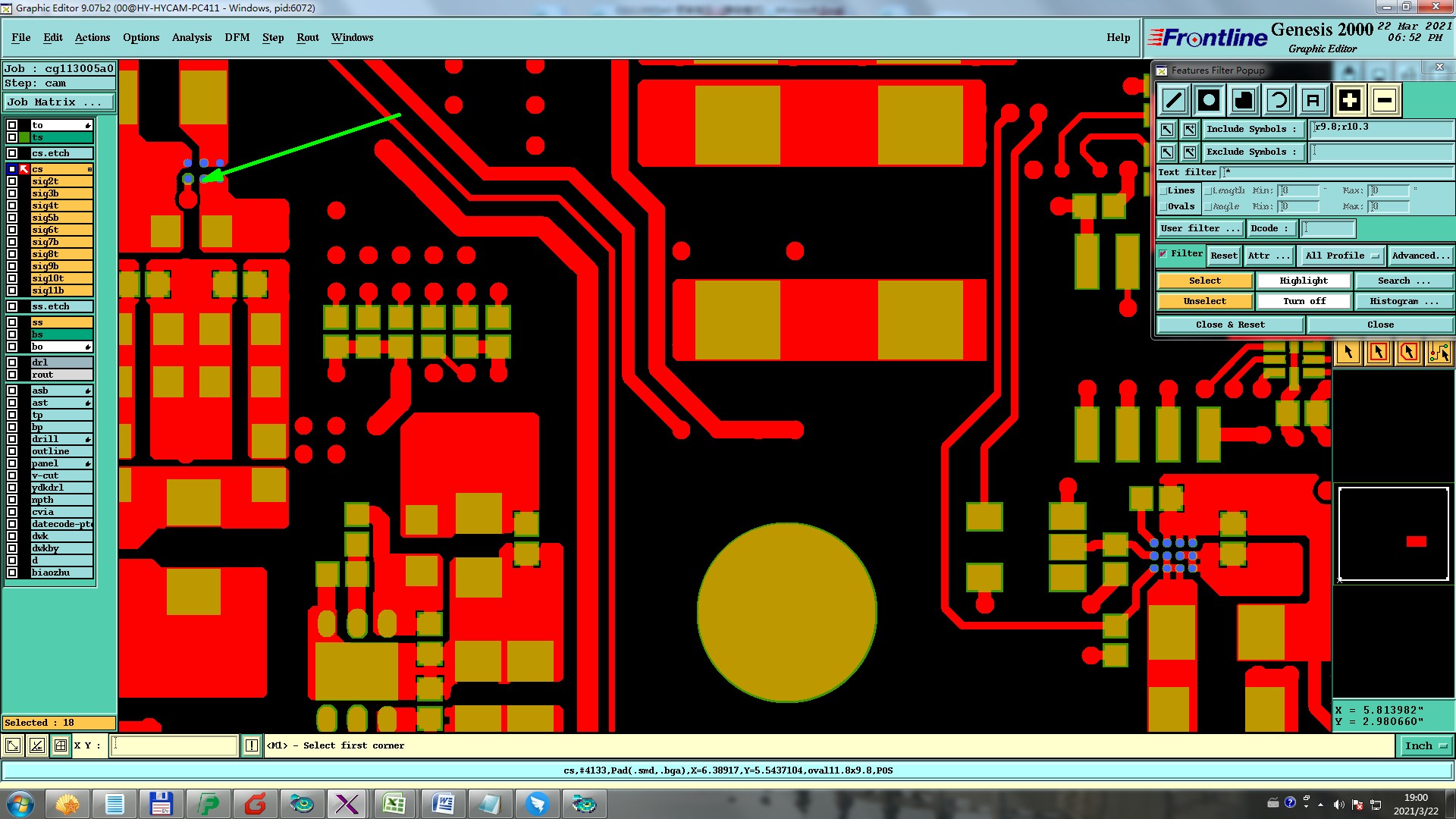Toggle the positive polarity filter icon
Image resolution: width=1456 pixels, height=819 pixels.
click(1349, 100)
